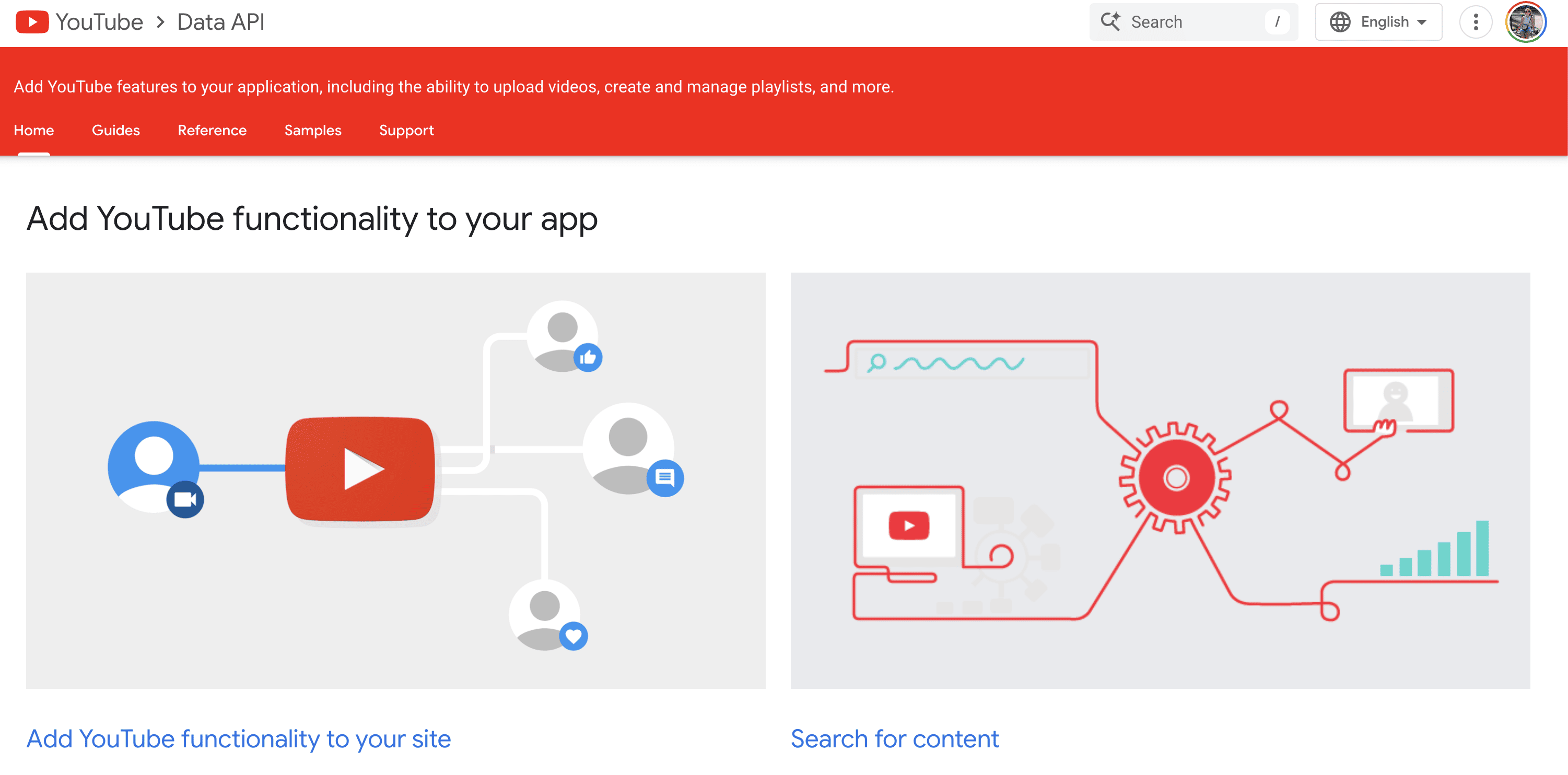Click the search sparkle magnifier icon

coord(1110,22)
